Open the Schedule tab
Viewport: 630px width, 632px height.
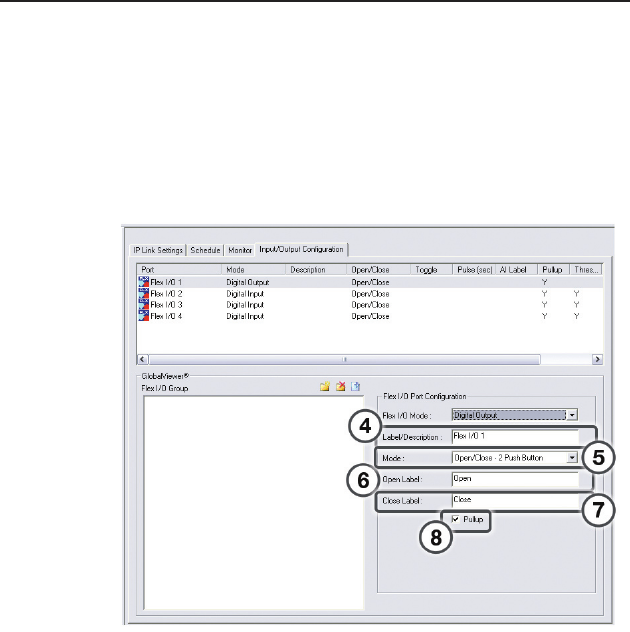(206, 248)
